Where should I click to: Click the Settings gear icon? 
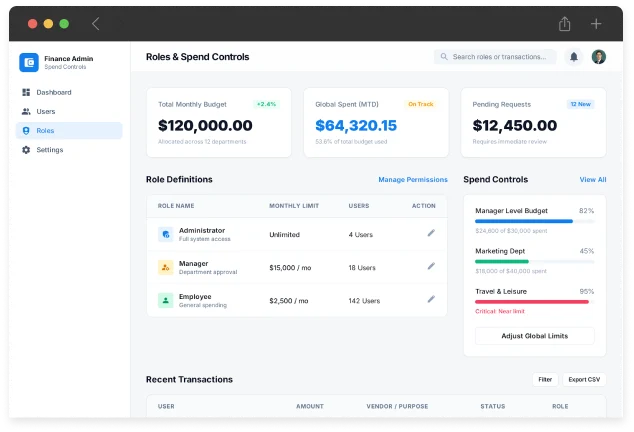(26, 150)
